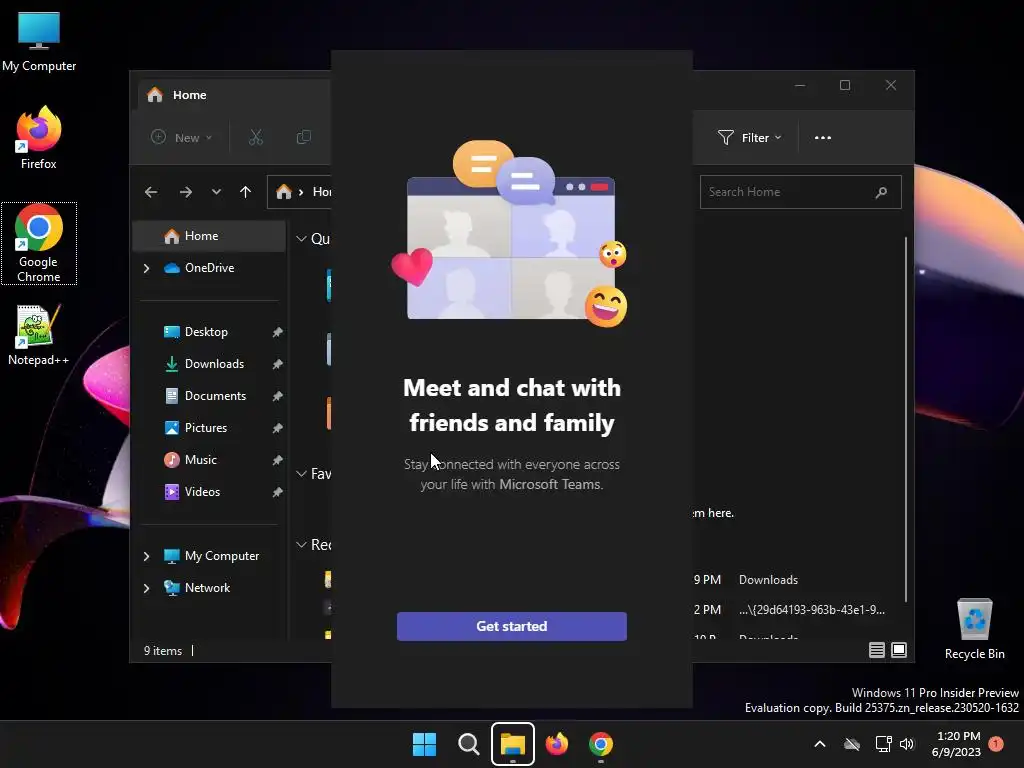The height and width of the screenshot is (768, 1024).
Task: Open Pictures in the navigation pane
Action: [x=205, y=428]
